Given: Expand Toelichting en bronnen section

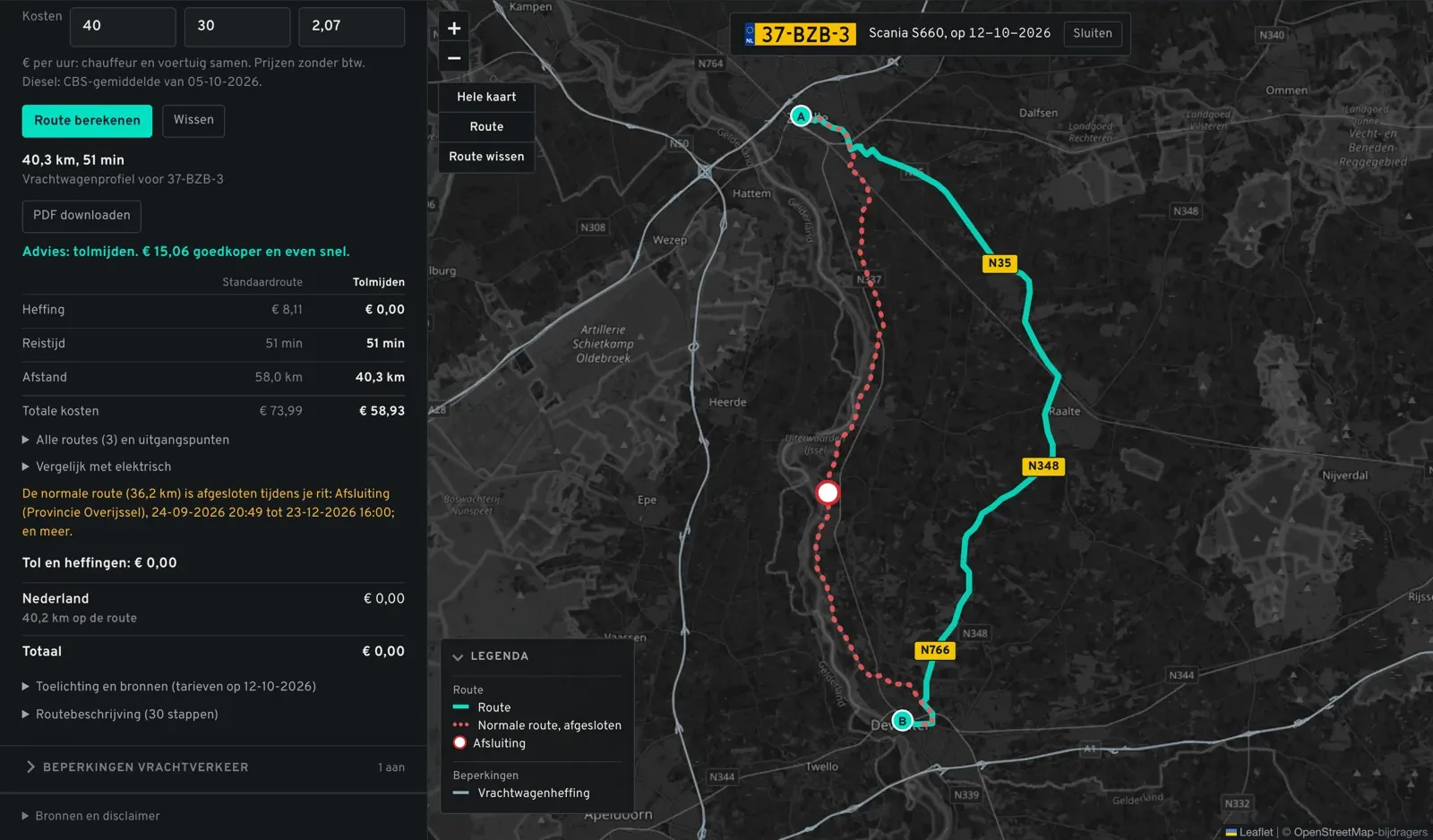Looking at the screenshot, I should (x=169, y=687).
